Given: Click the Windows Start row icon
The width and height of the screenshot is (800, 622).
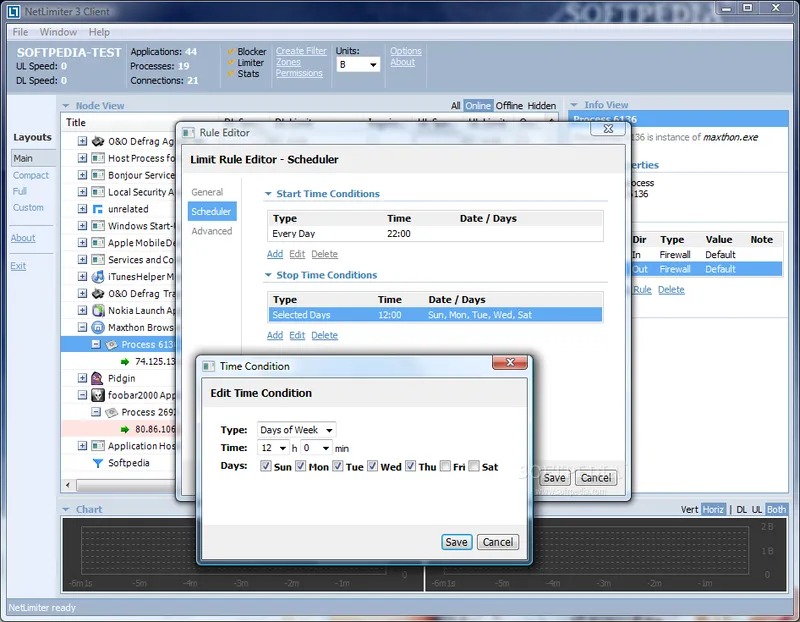Looking at the screenshot, I should pos(98,226).
